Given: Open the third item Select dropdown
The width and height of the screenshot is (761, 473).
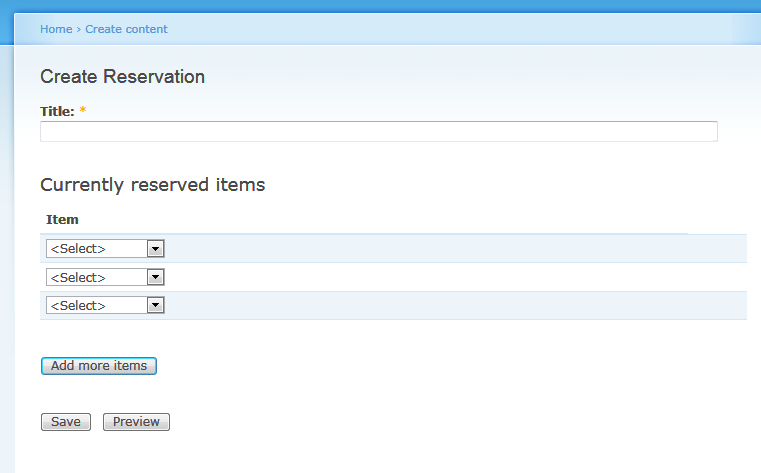Looking at the screenshot, I should tap(97, 305).
